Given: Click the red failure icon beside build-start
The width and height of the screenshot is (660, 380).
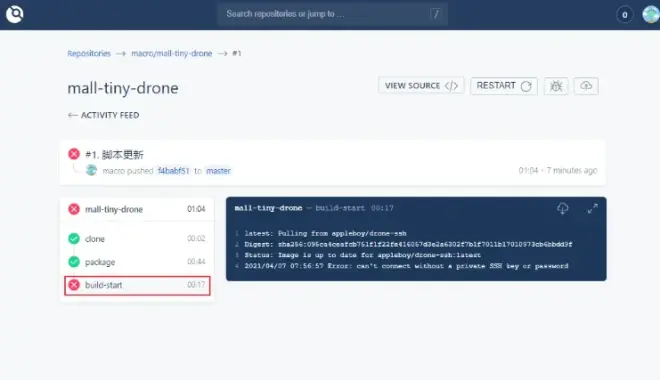Looking at the screenshot, I should click(74, 285).
